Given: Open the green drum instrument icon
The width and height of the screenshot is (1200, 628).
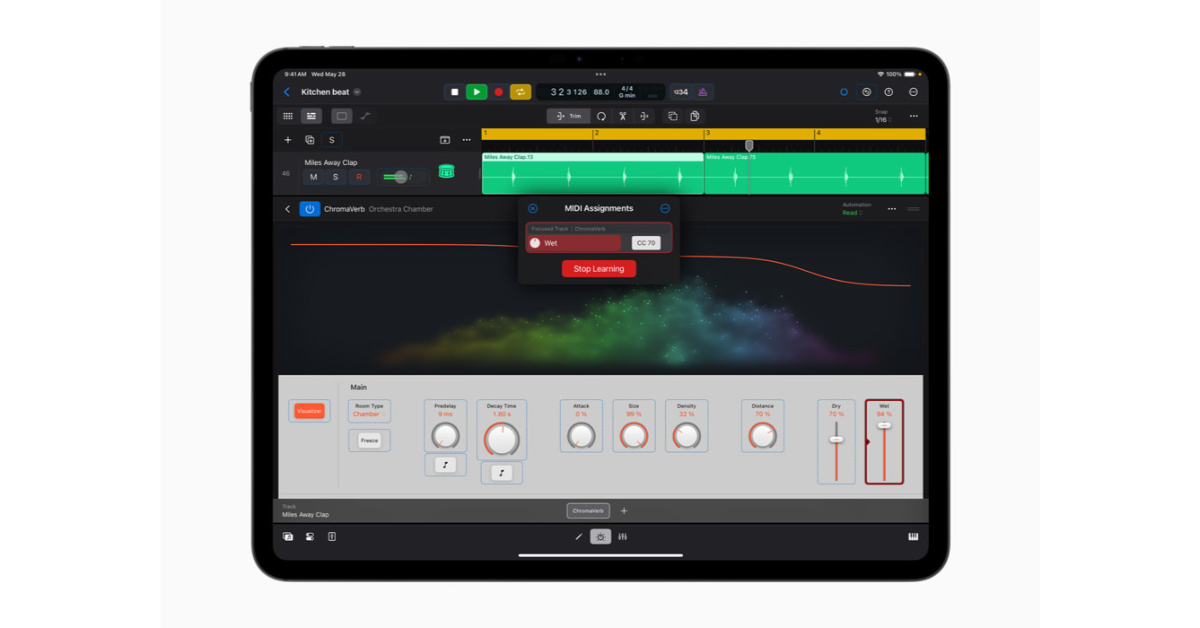Looking at the screenshot, I should coord(446,172).
